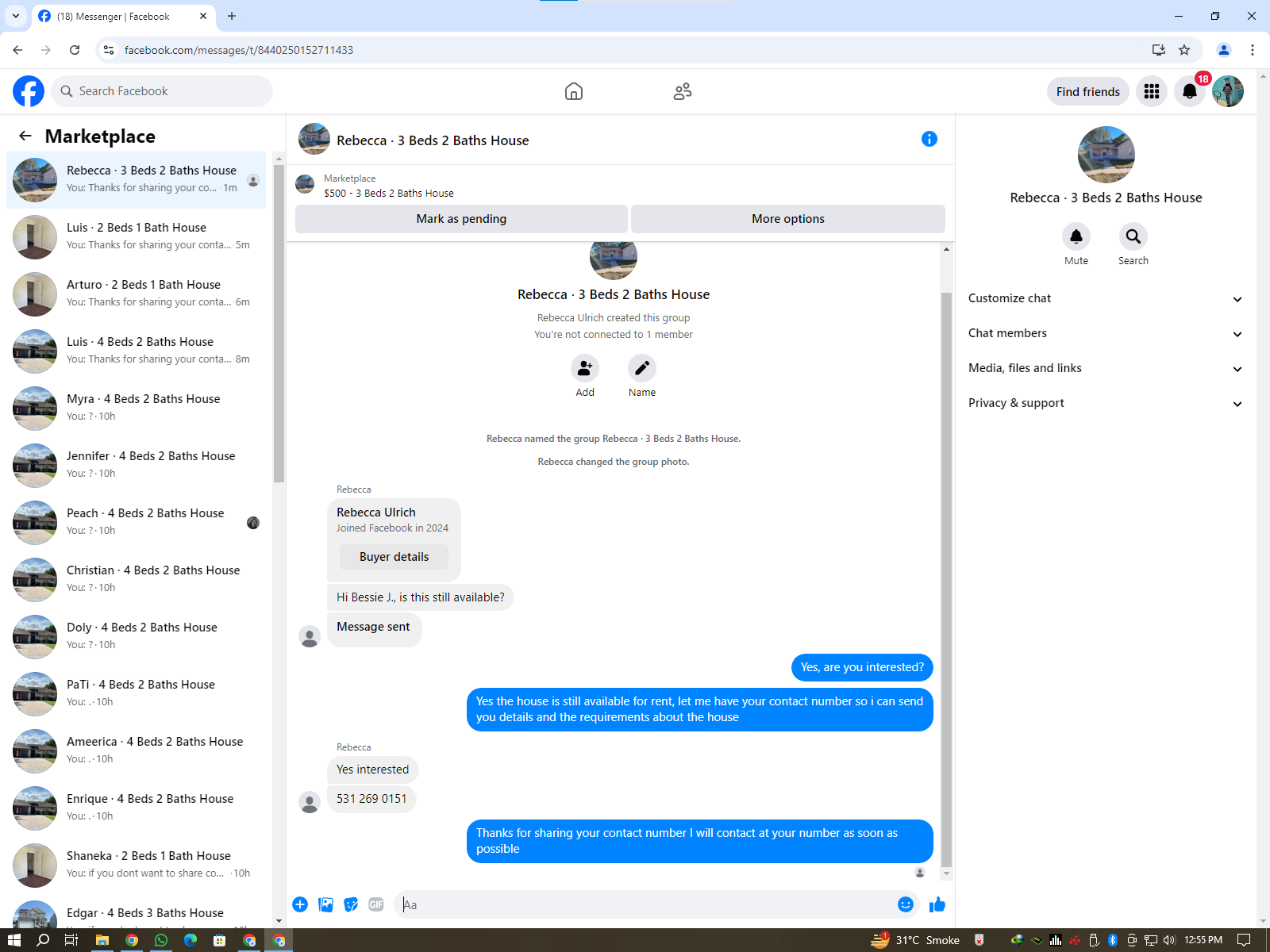Click the Search Facebook box

click(162, 91)
